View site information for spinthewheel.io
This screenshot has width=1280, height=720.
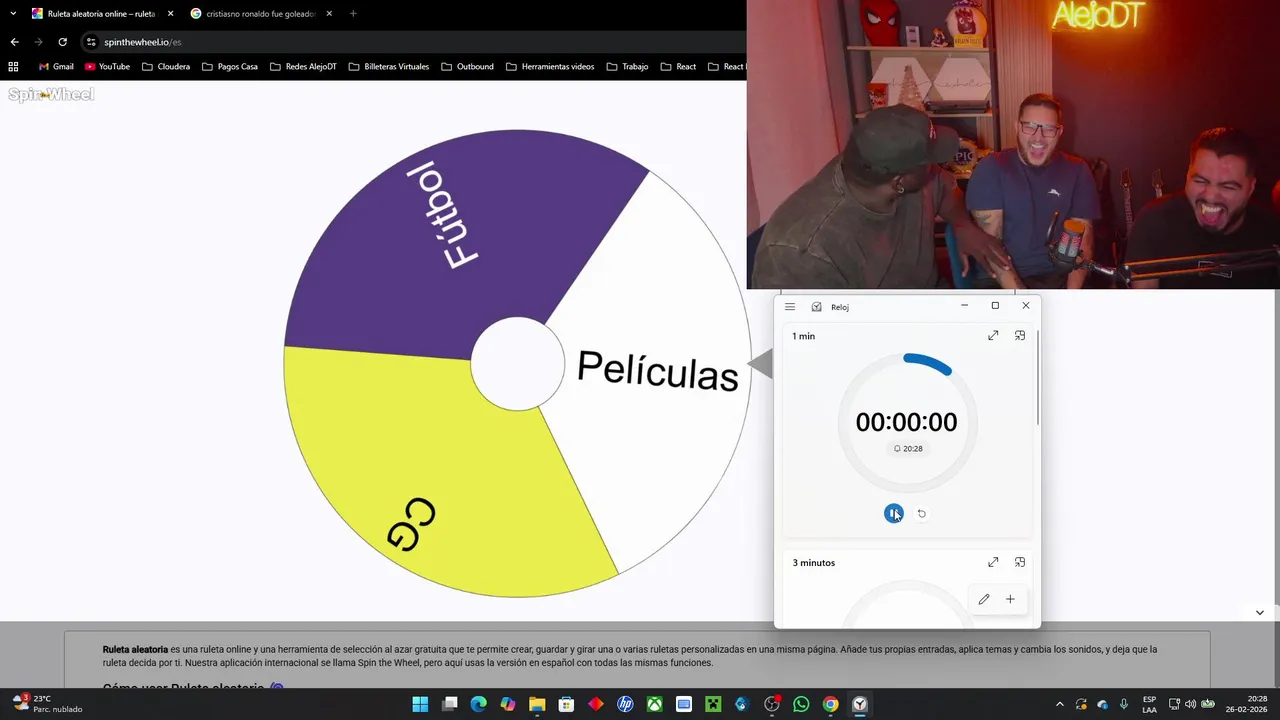91,42
